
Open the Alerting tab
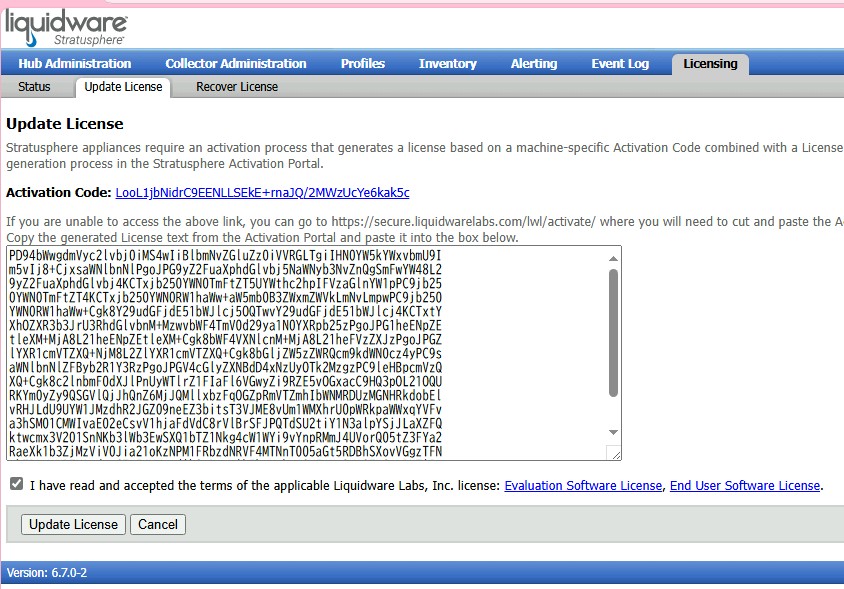(534, 64)
